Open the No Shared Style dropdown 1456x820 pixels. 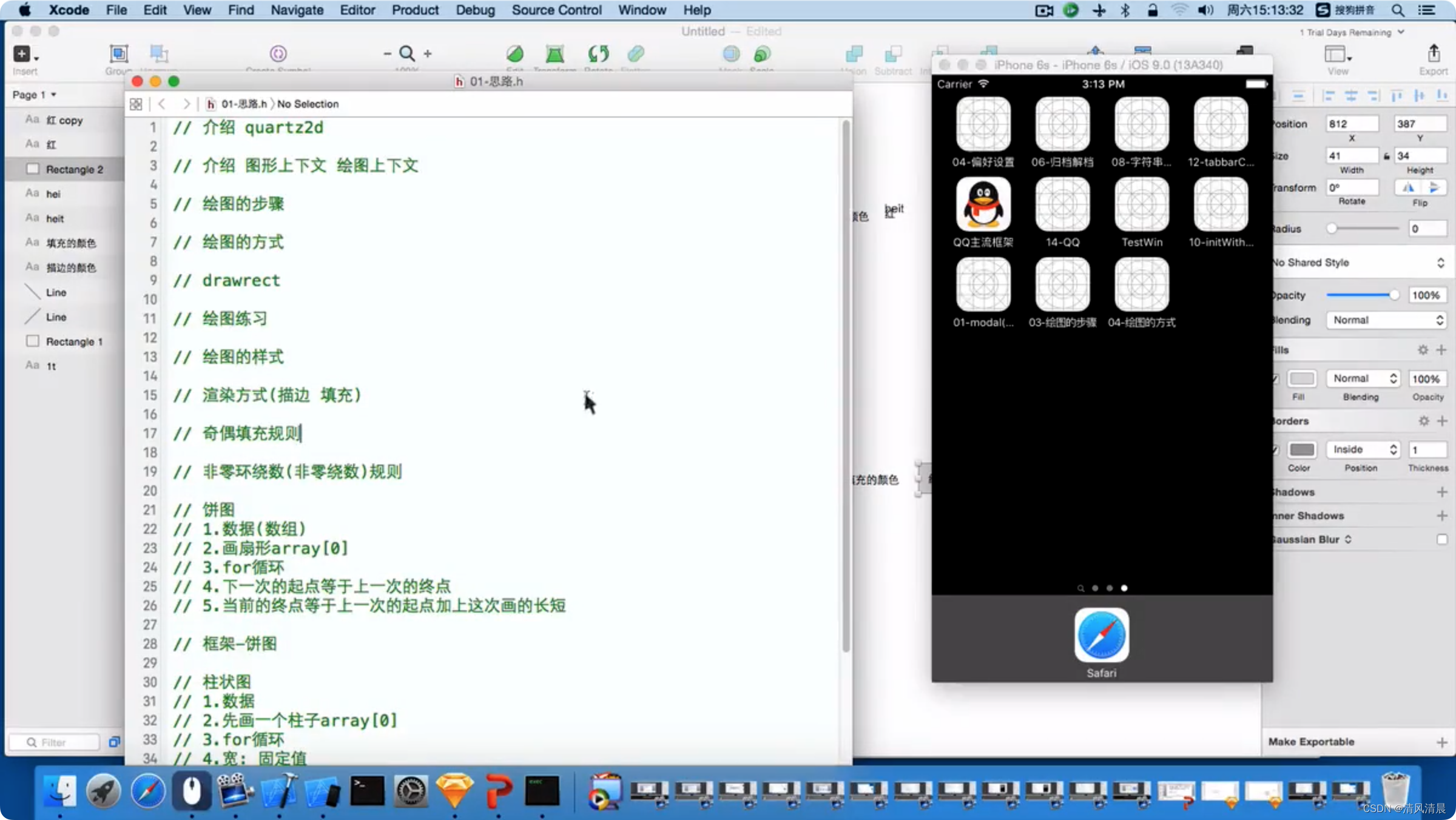click(x=1355, y=262)
